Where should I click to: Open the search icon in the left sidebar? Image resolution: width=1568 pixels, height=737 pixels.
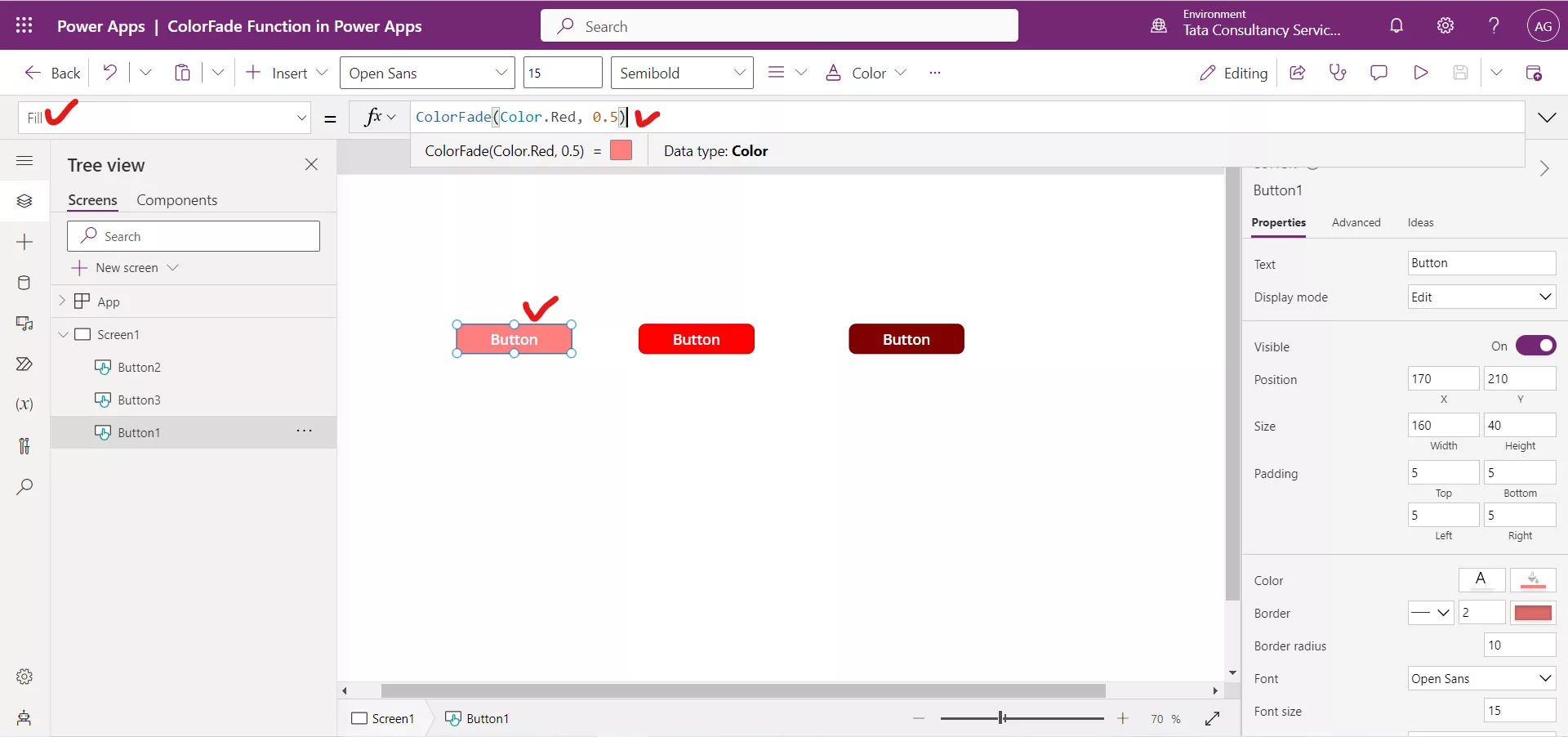[24, 487]
